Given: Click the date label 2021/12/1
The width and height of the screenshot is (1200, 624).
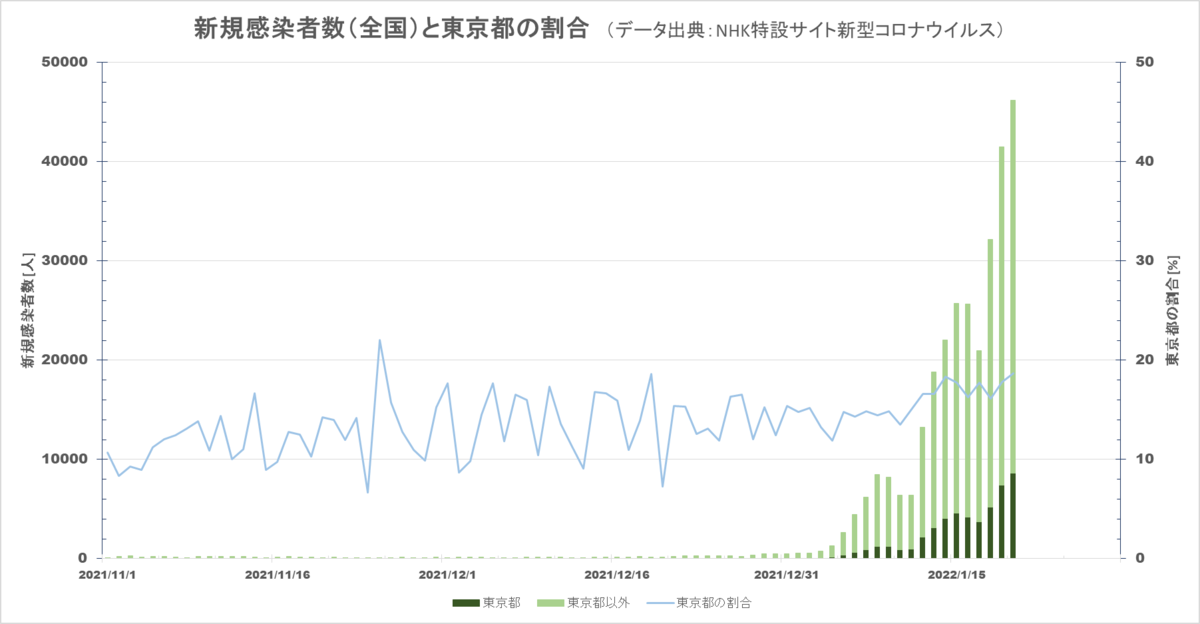Looking at the screenshot, I should tap(446, 575).
